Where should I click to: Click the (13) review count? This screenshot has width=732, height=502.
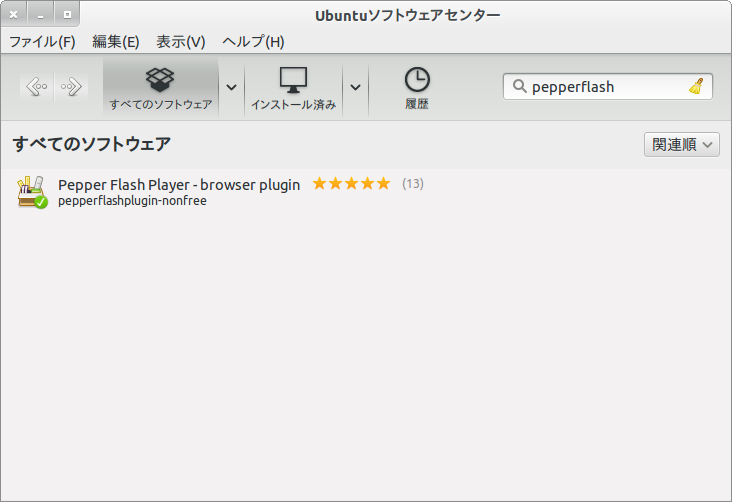pos(413,184)
